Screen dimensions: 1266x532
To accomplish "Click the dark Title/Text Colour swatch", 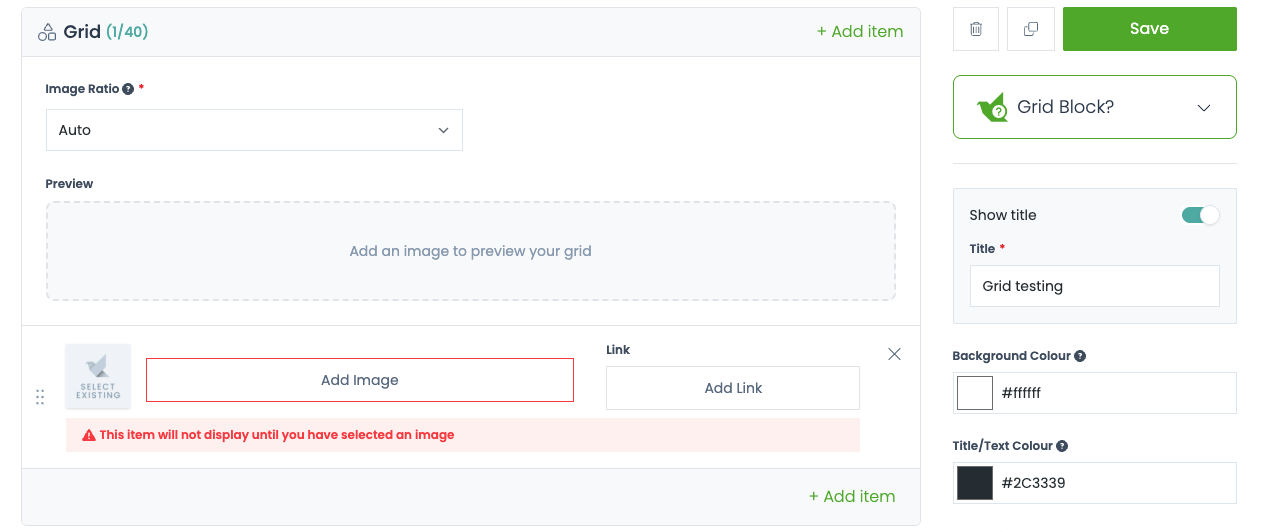I will (975, 483).
